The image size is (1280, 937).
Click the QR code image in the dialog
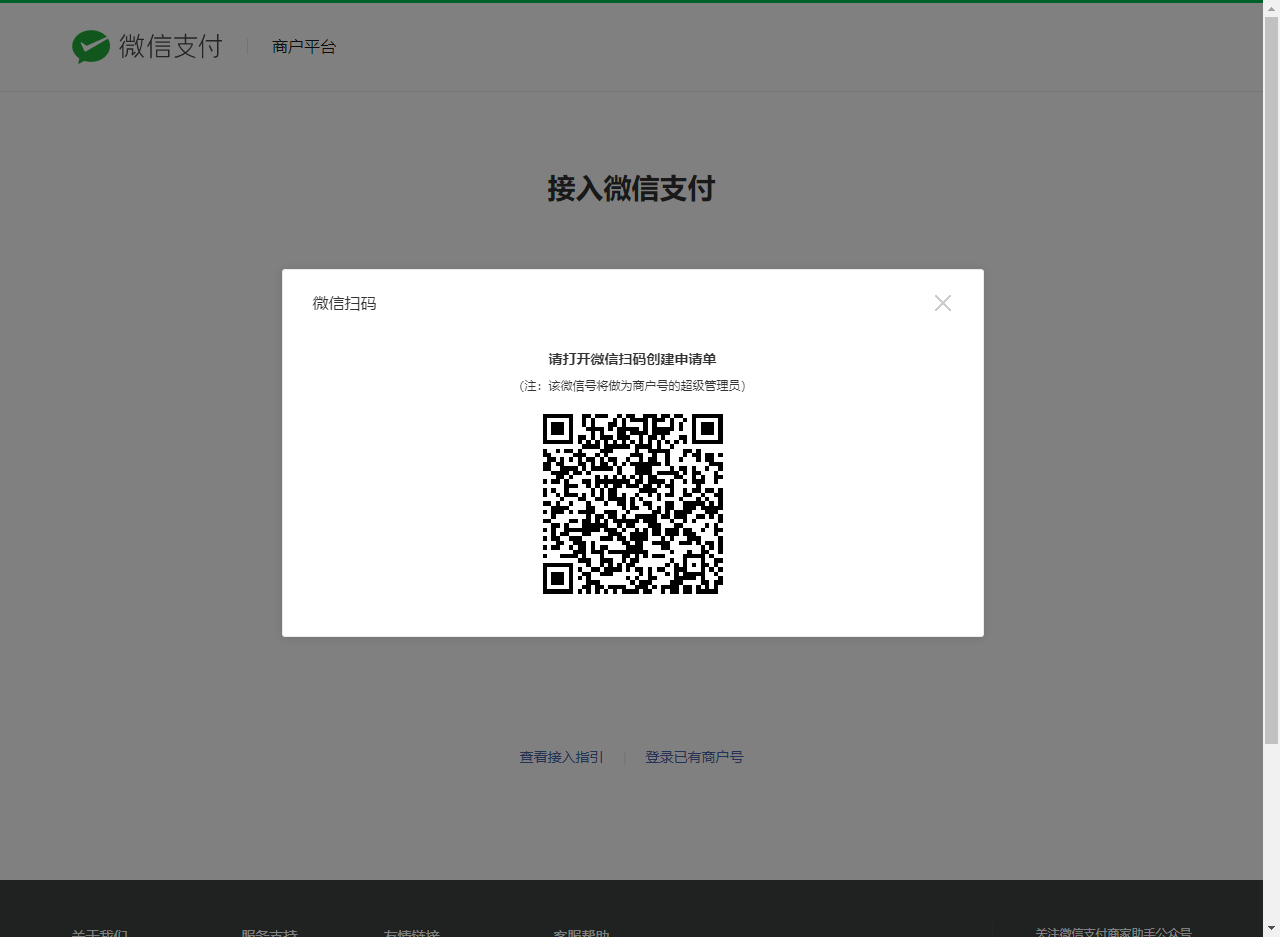pyautogui.click(x=632, y=504)
